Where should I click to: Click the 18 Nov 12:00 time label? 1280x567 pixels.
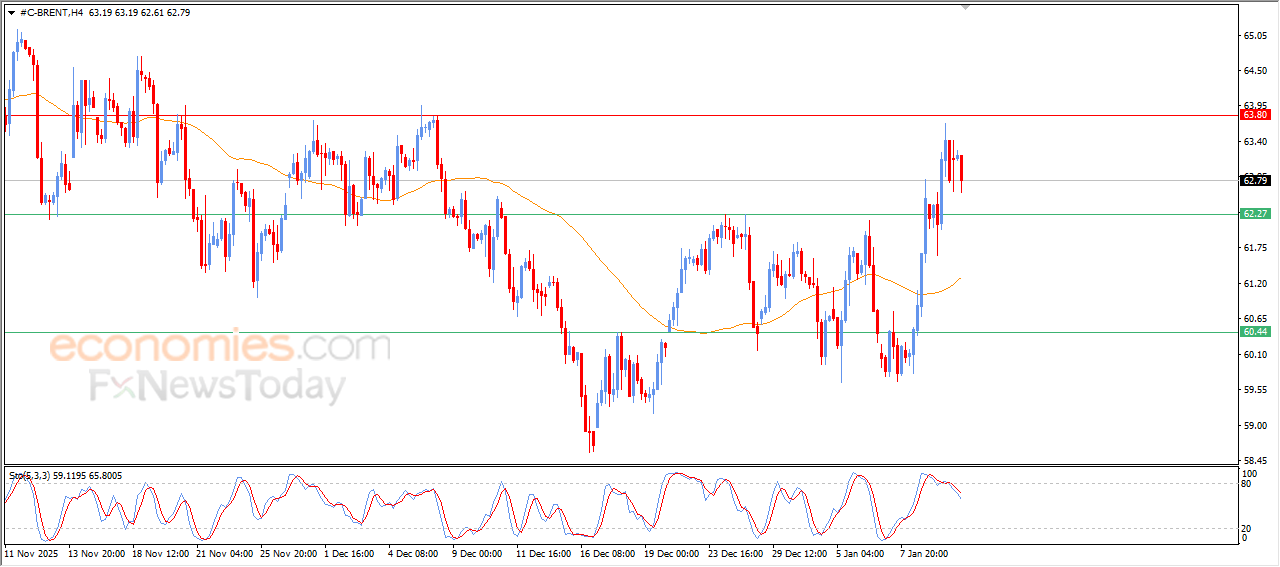pos(162,552)
